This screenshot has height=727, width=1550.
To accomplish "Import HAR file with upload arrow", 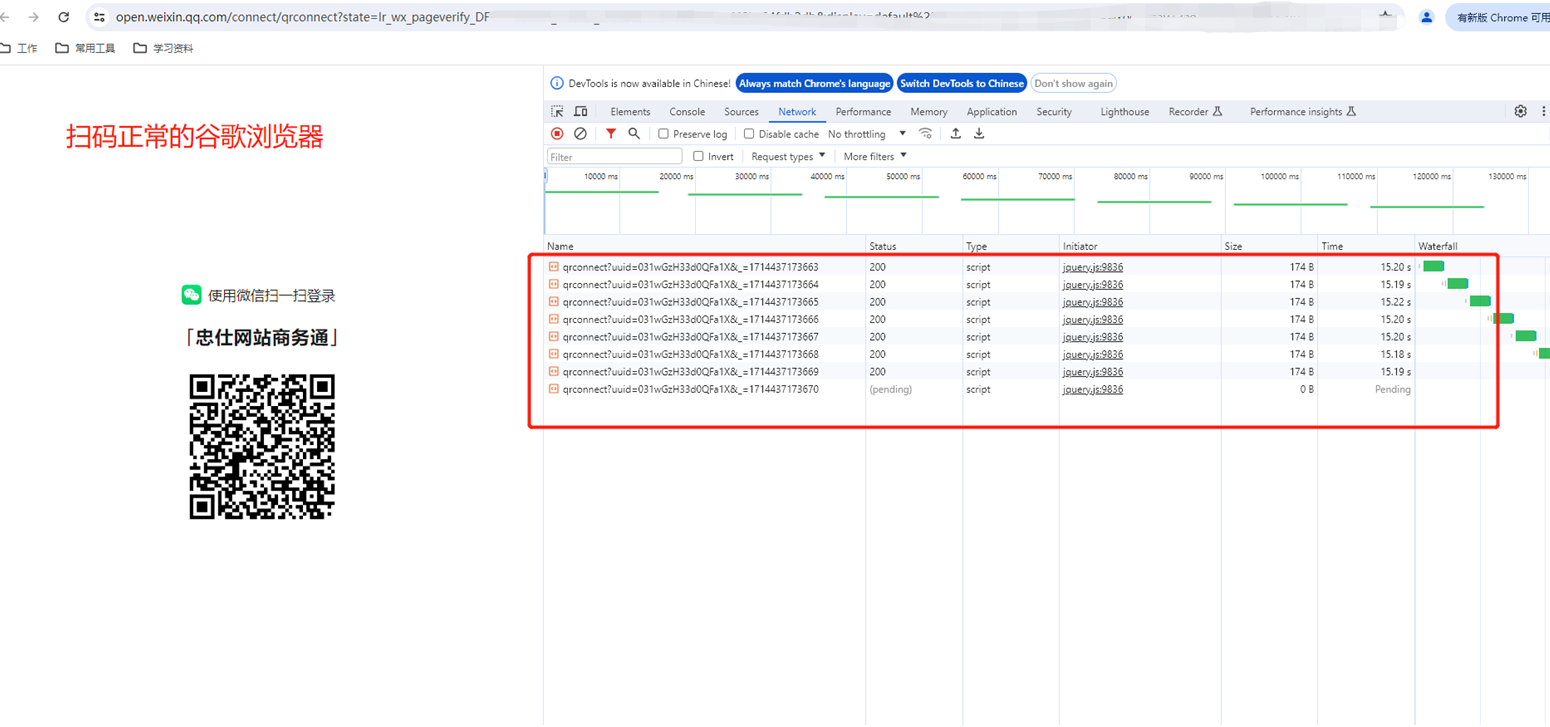I will [x=956, y=134].
